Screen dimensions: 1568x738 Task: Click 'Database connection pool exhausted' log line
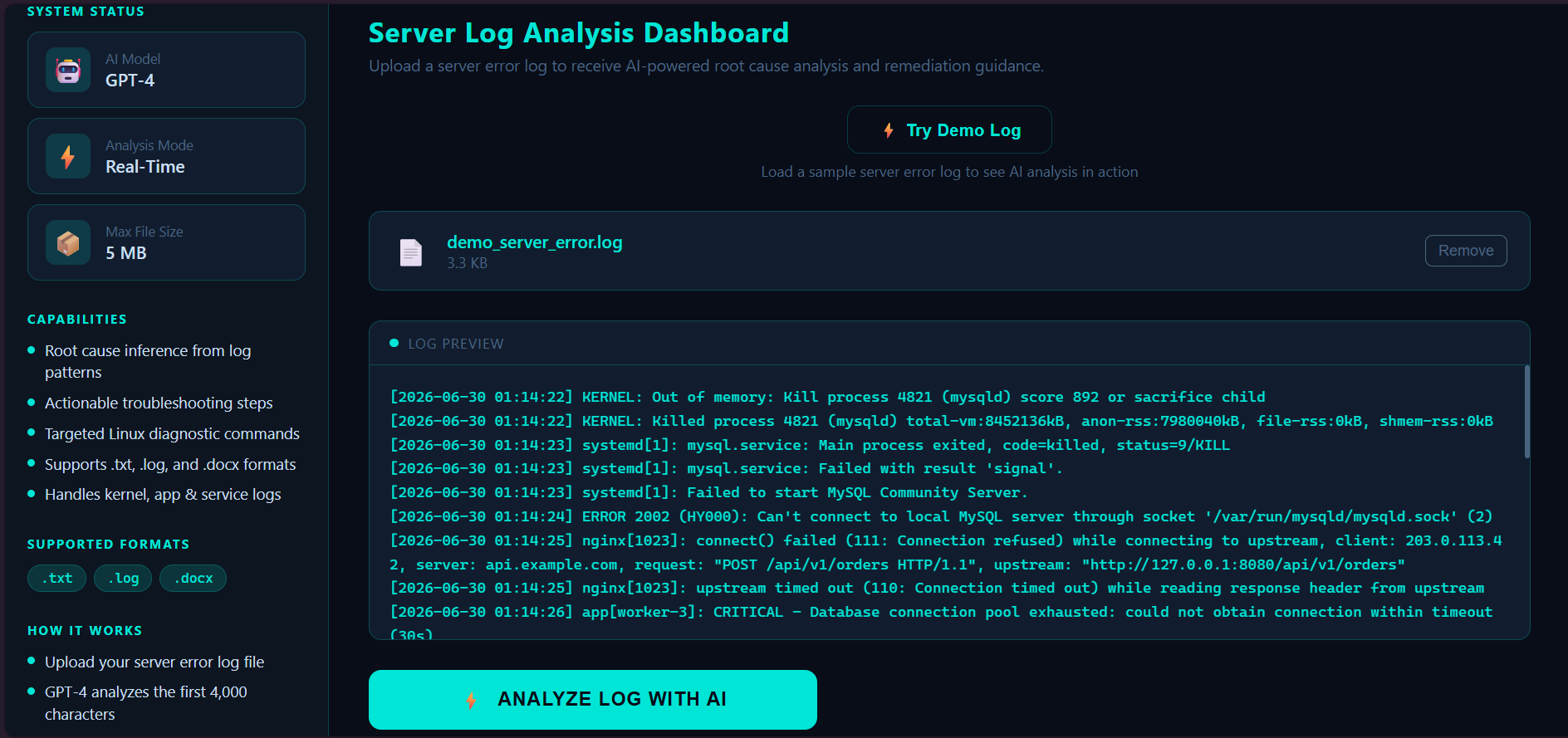941,623
